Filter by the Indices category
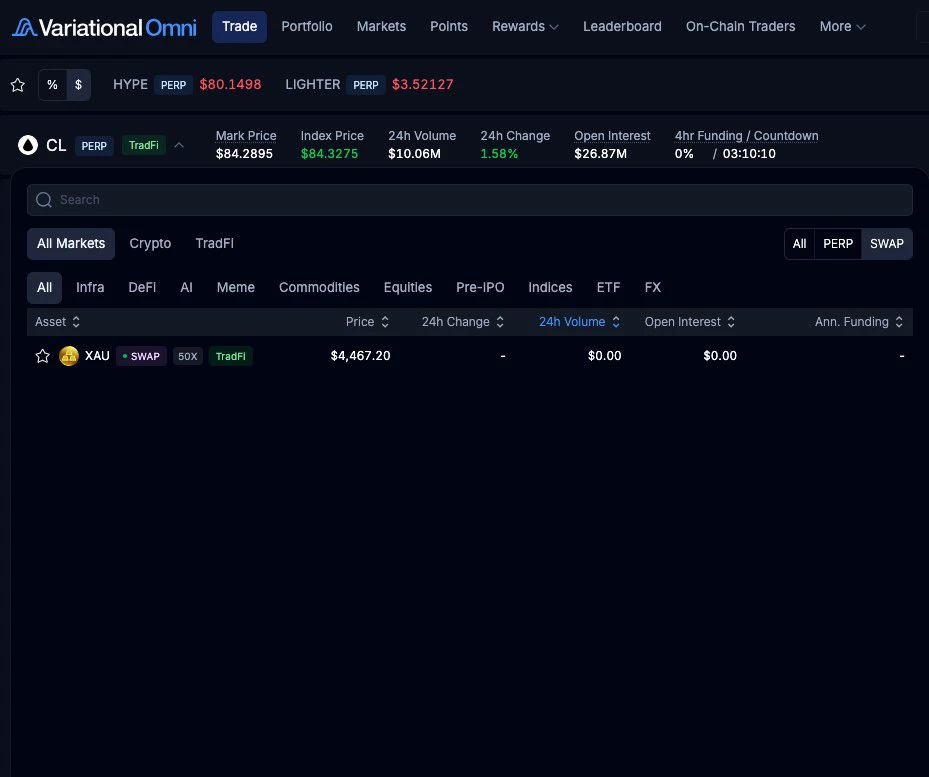Viewport: 929px width, 777px height. coord(550,287)
